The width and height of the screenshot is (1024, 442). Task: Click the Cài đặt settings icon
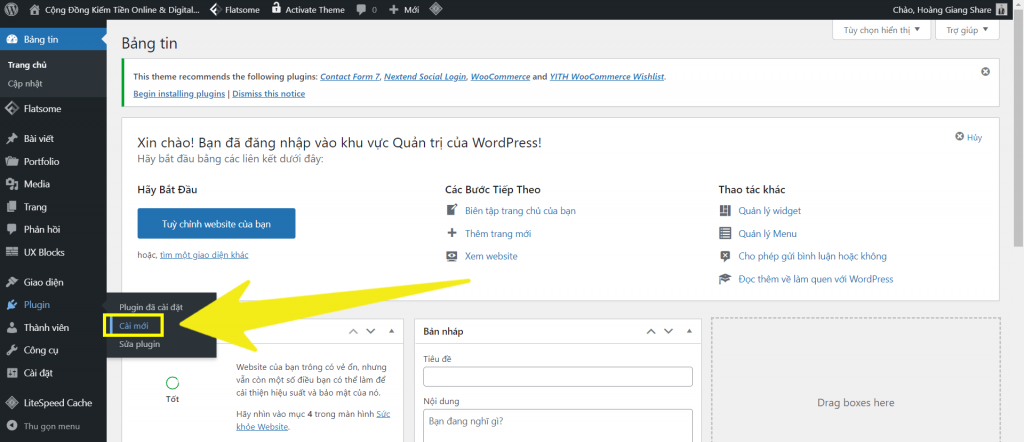pos(12,373)
